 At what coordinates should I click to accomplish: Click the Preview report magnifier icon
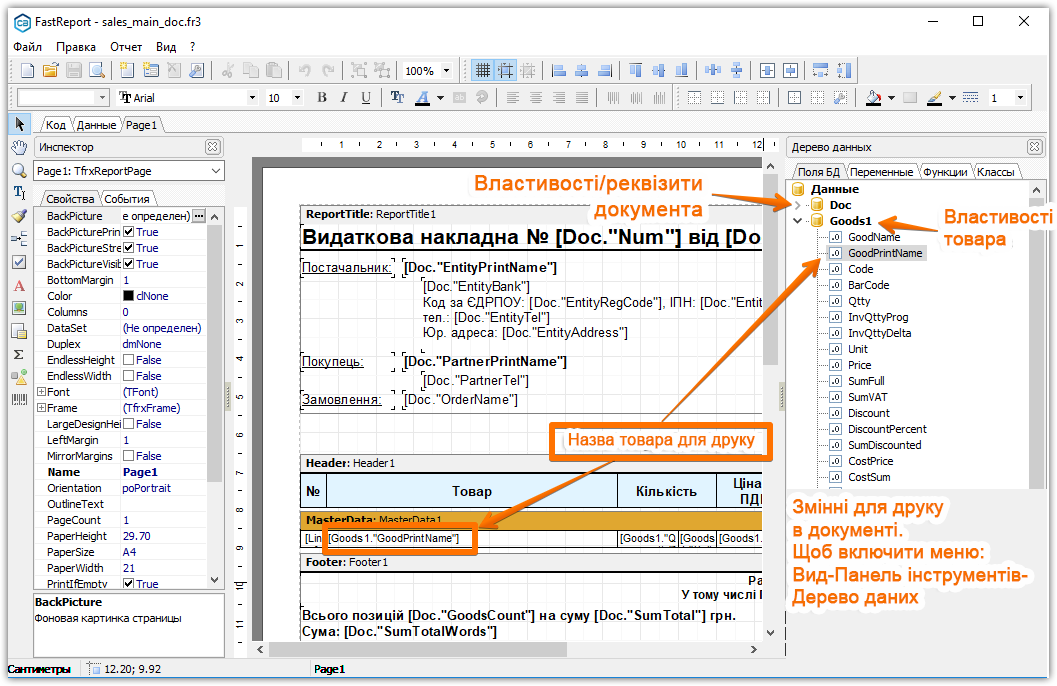[x=97, y=70]
